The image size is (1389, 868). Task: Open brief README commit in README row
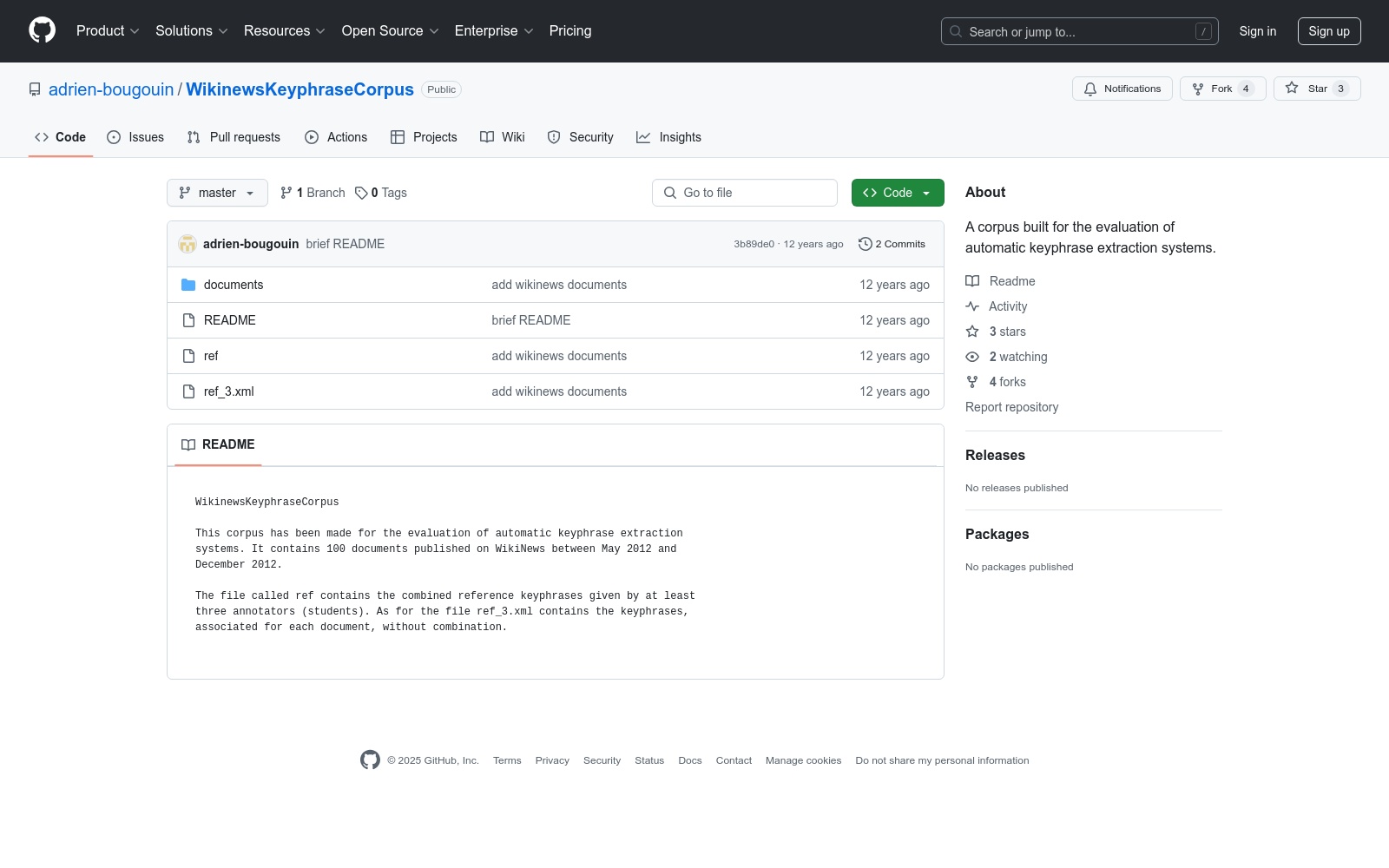[x=531, y=320]
